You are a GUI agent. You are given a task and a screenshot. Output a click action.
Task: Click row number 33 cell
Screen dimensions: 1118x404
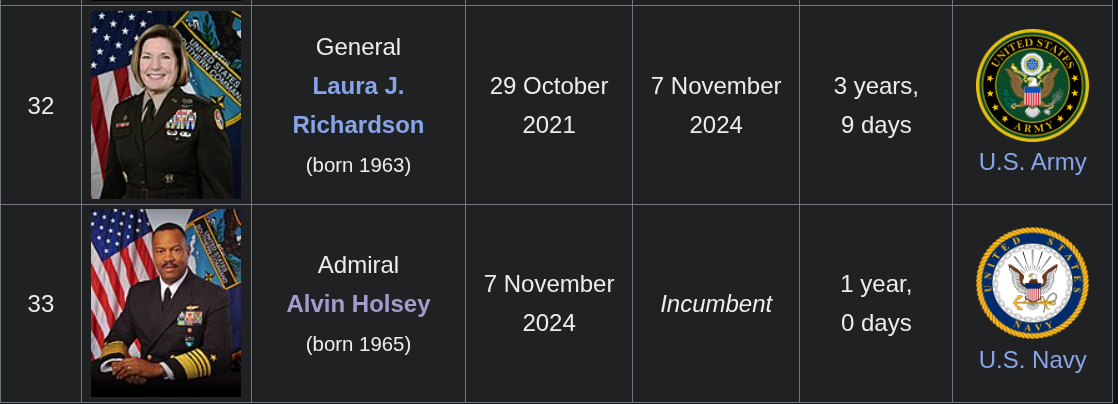tap(41, 303)
